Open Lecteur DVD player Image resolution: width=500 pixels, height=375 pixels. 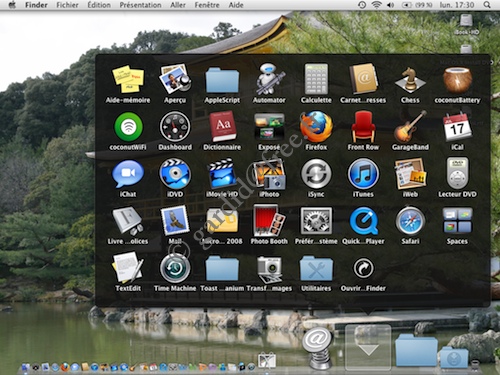(457, 174)
